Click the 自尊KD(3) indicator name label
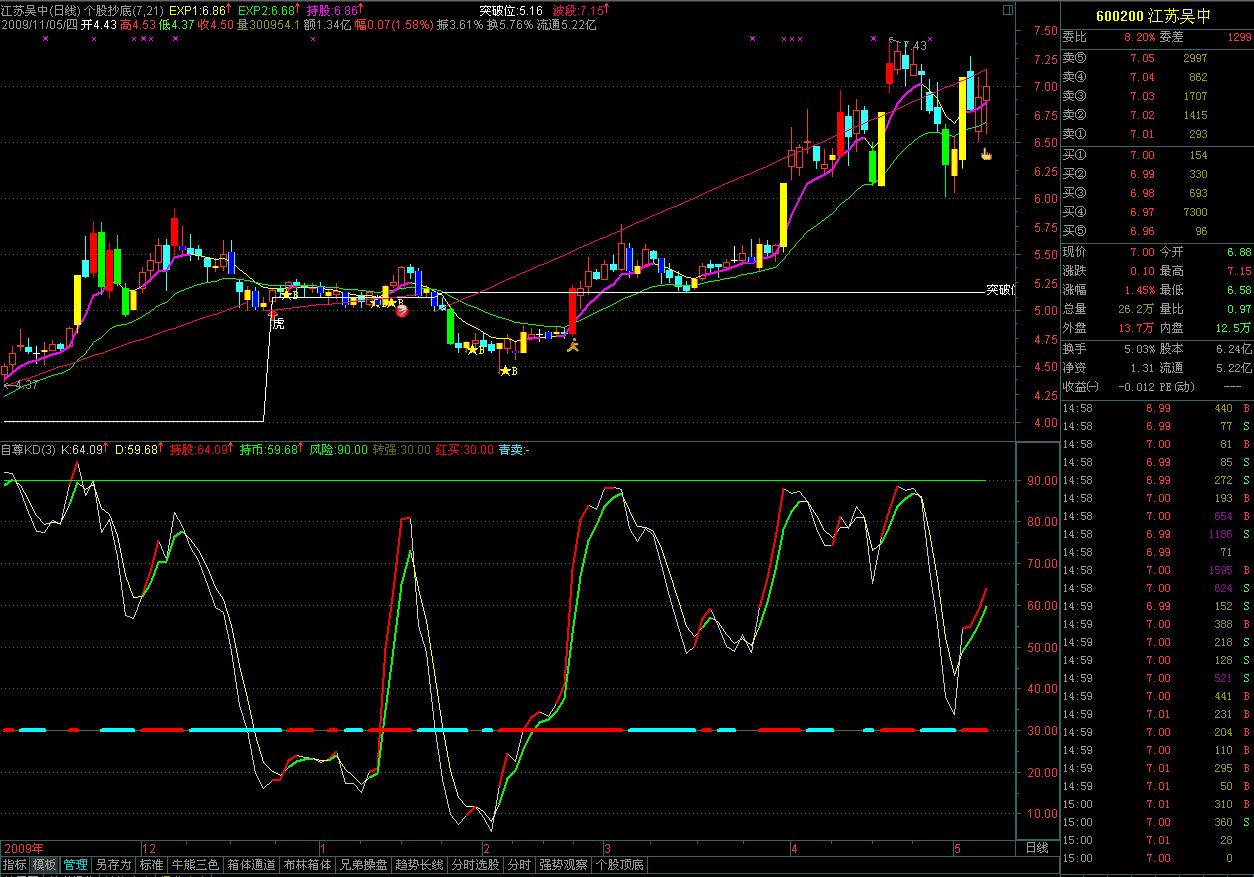This screenshot has width=1254, height=877. pos(28,450)
